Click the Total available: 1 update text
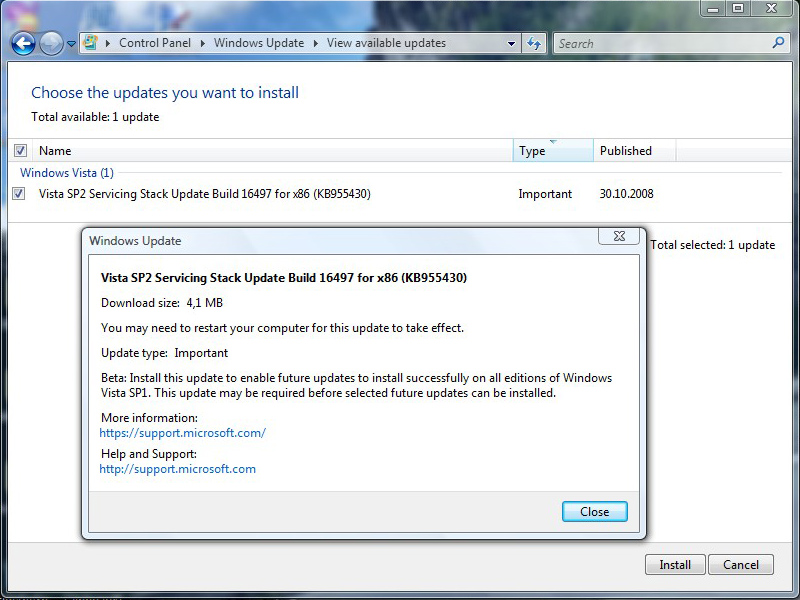The height and width of the screenshot is (600, 800). (x=95, y=117)
